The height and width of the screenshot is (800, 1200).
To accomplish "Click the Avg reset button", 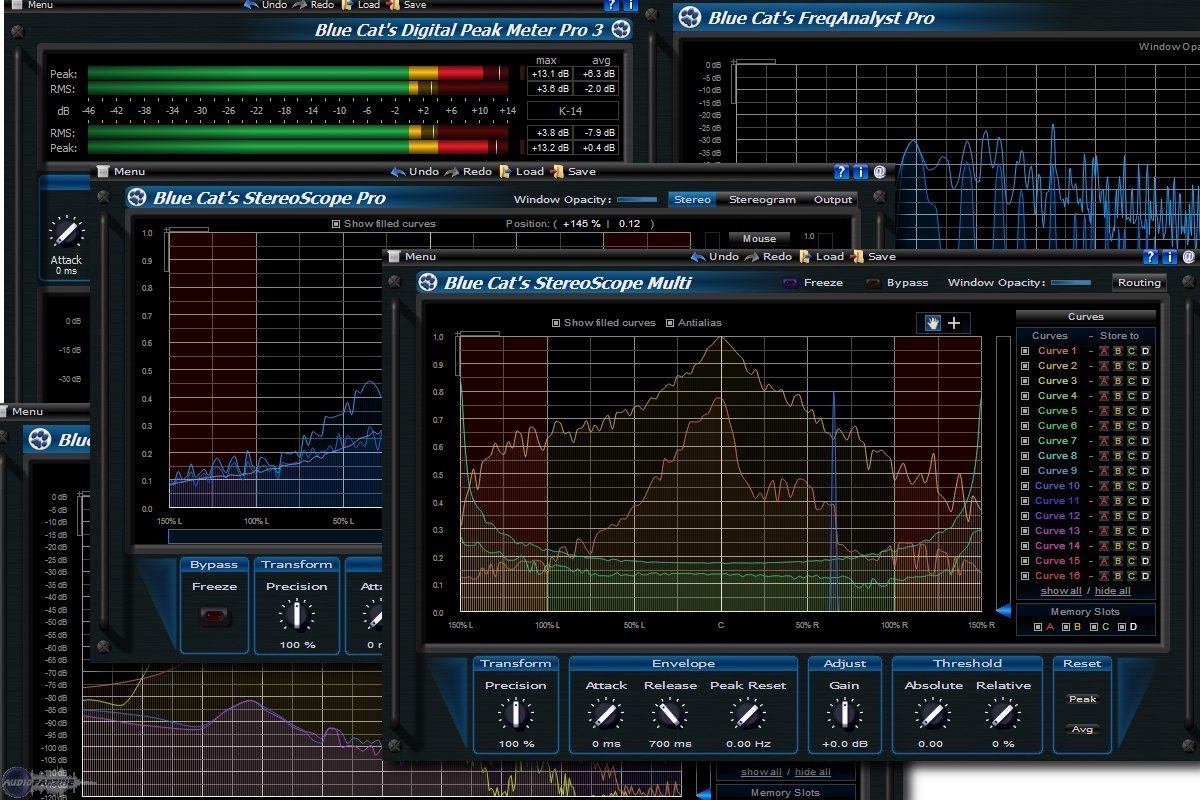I will 1082,729.
